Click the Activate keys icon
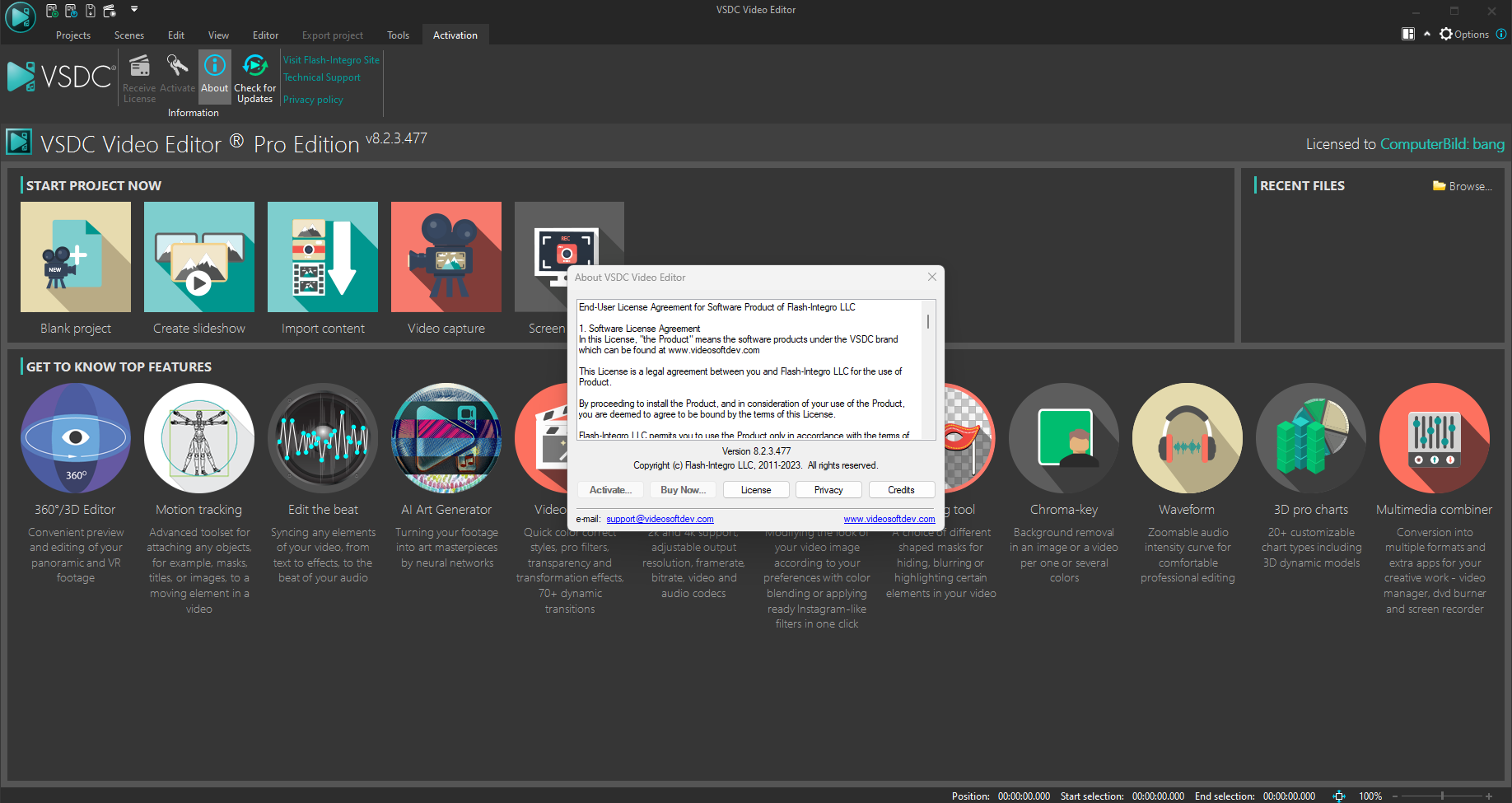The width and height of the screenshot is (1512, 803). (177, 66)
